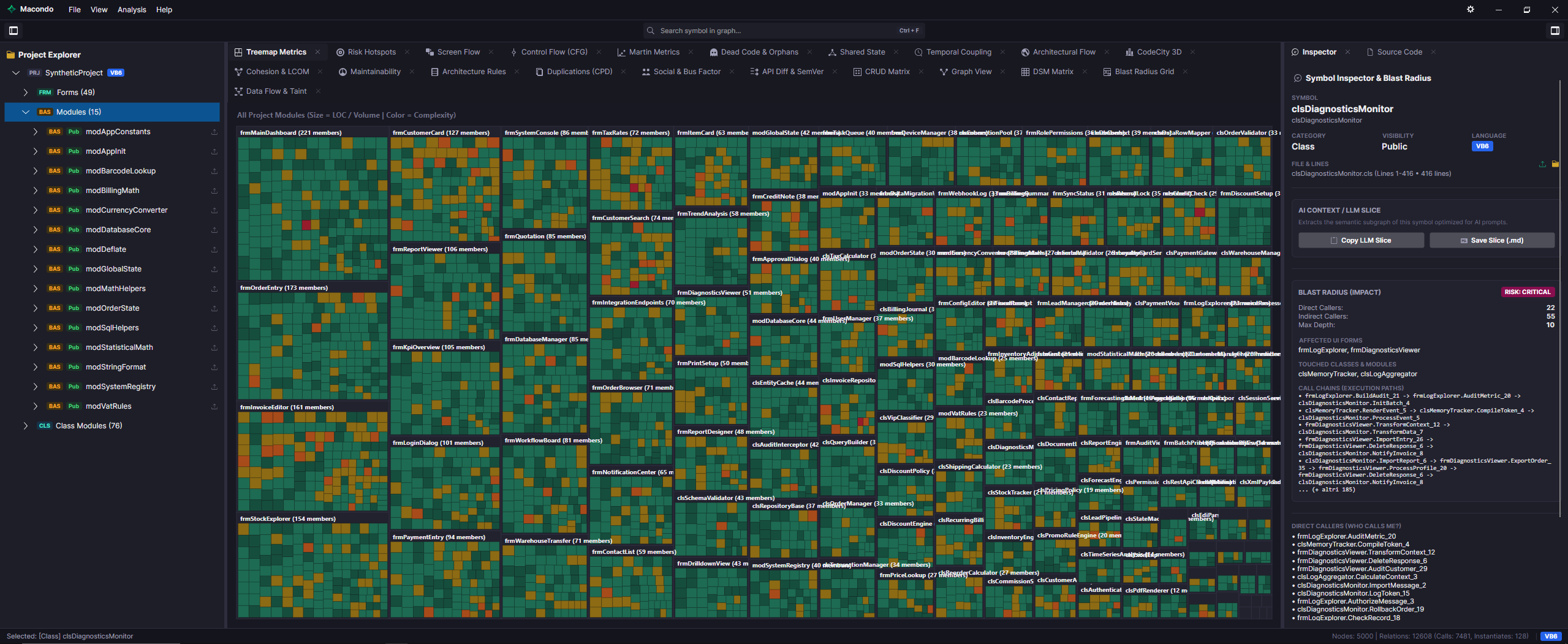The width and height of the screenshot is (1568, 644).
Task: Collapse the SyntheticProject tree node
Action: point(16,73)
